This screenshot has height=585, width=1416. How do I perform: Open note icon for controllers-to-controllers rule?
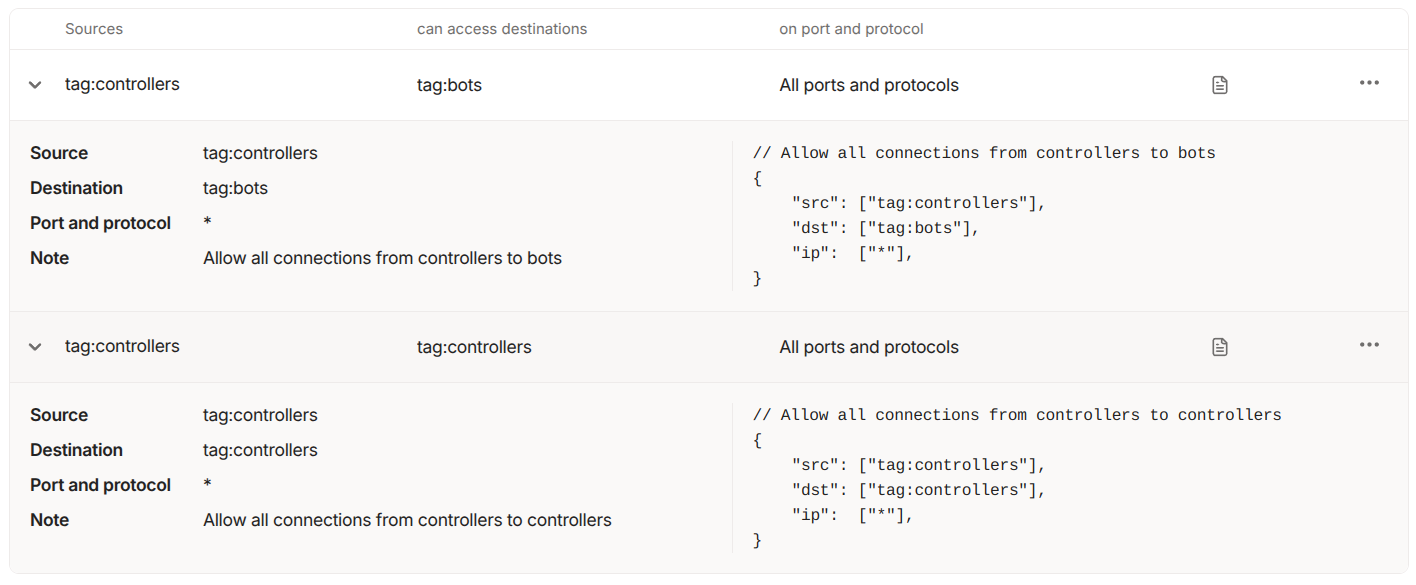coord(1219,347)
